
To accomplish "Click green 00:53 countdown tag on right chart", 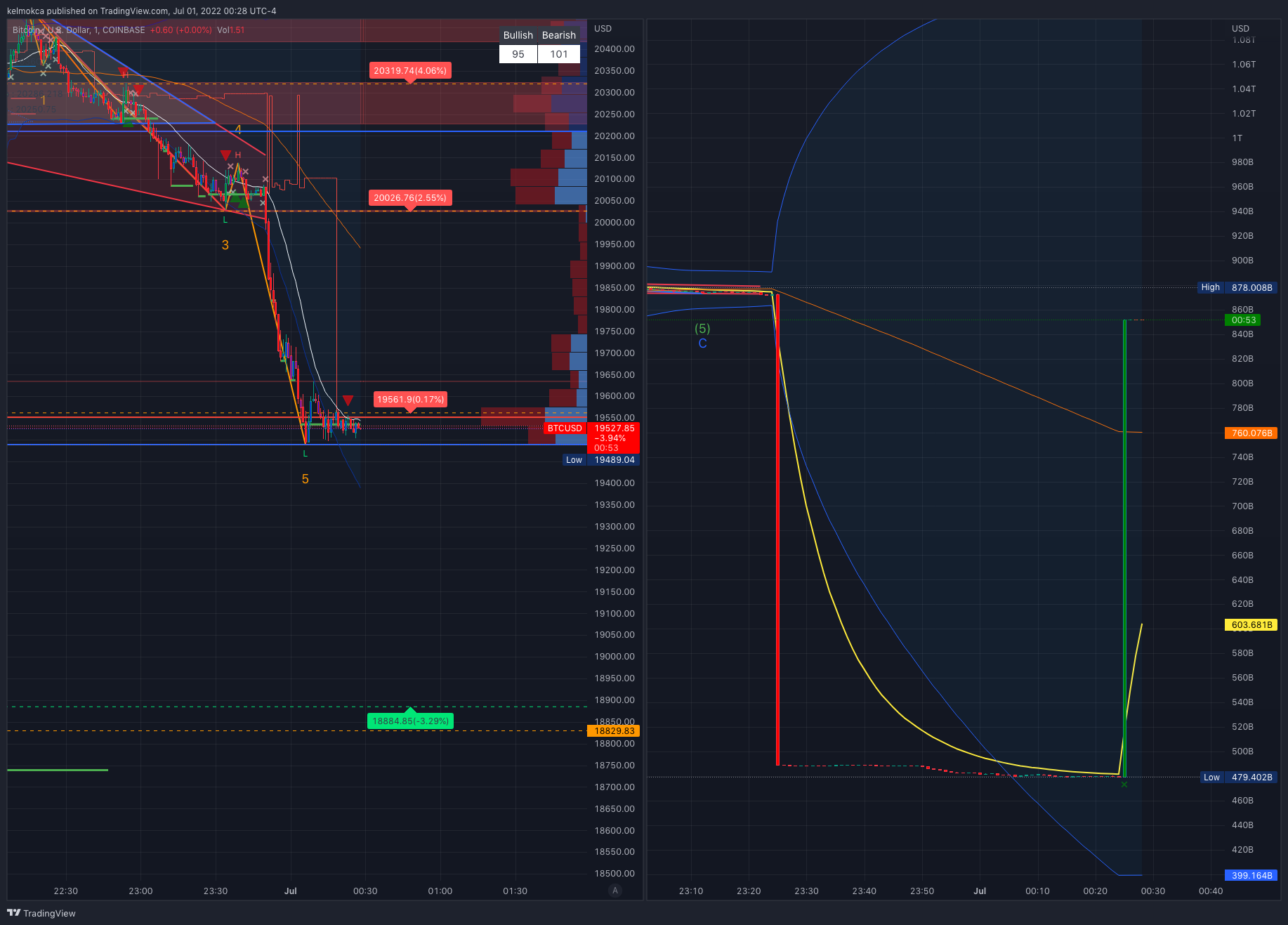I will pos(1243,320).
